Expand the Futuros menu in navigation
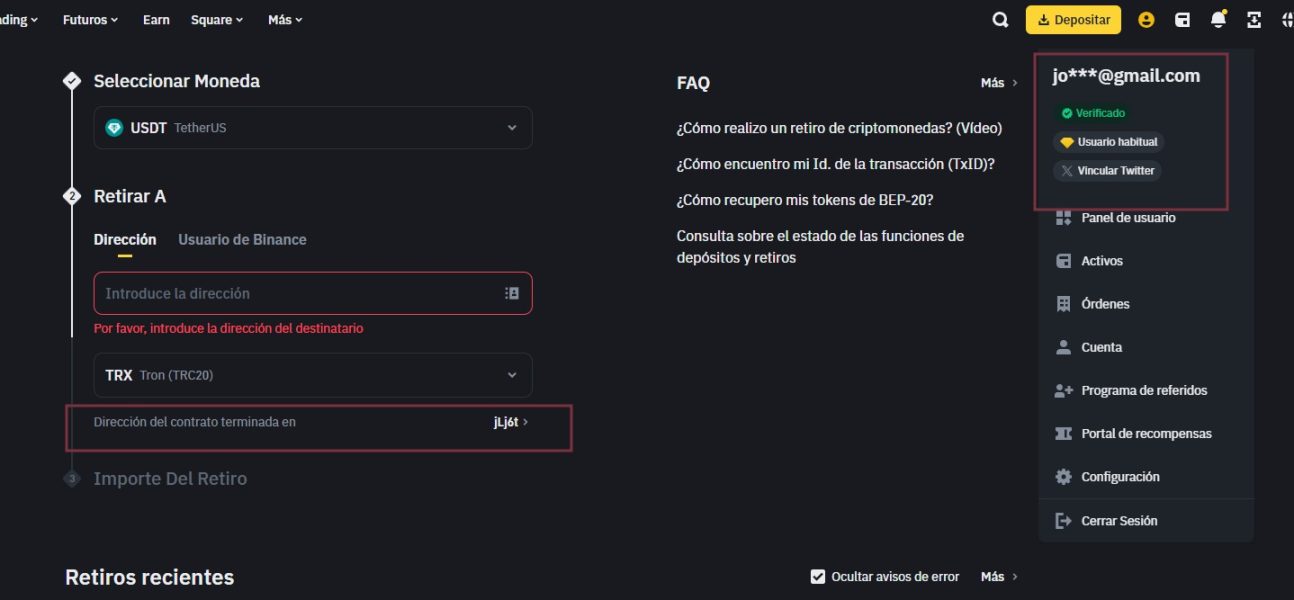The height and width of the screenshot is (600, 1294). coord(90,20)
